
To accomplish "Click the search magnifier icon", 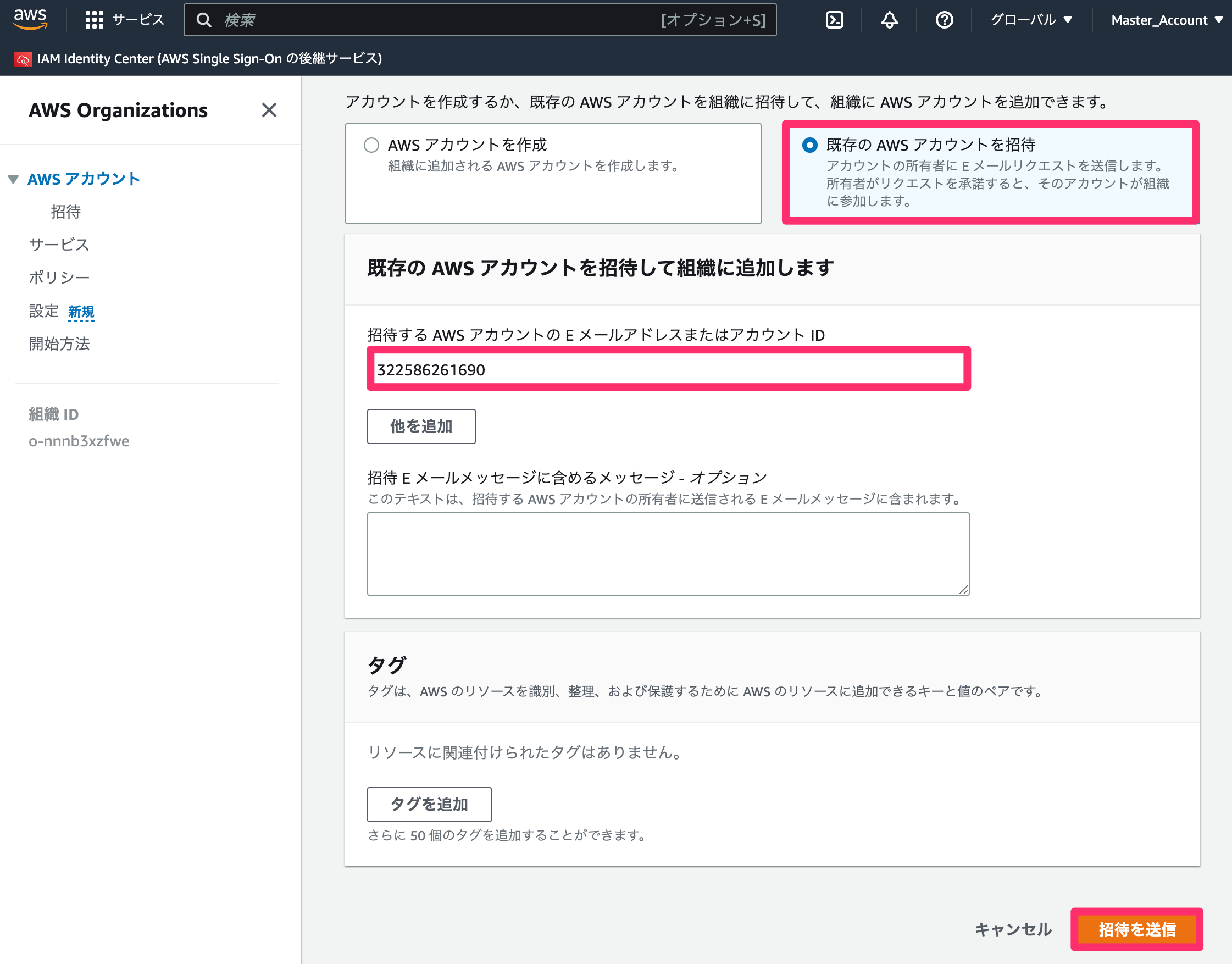I will click(x=204, y=20).
